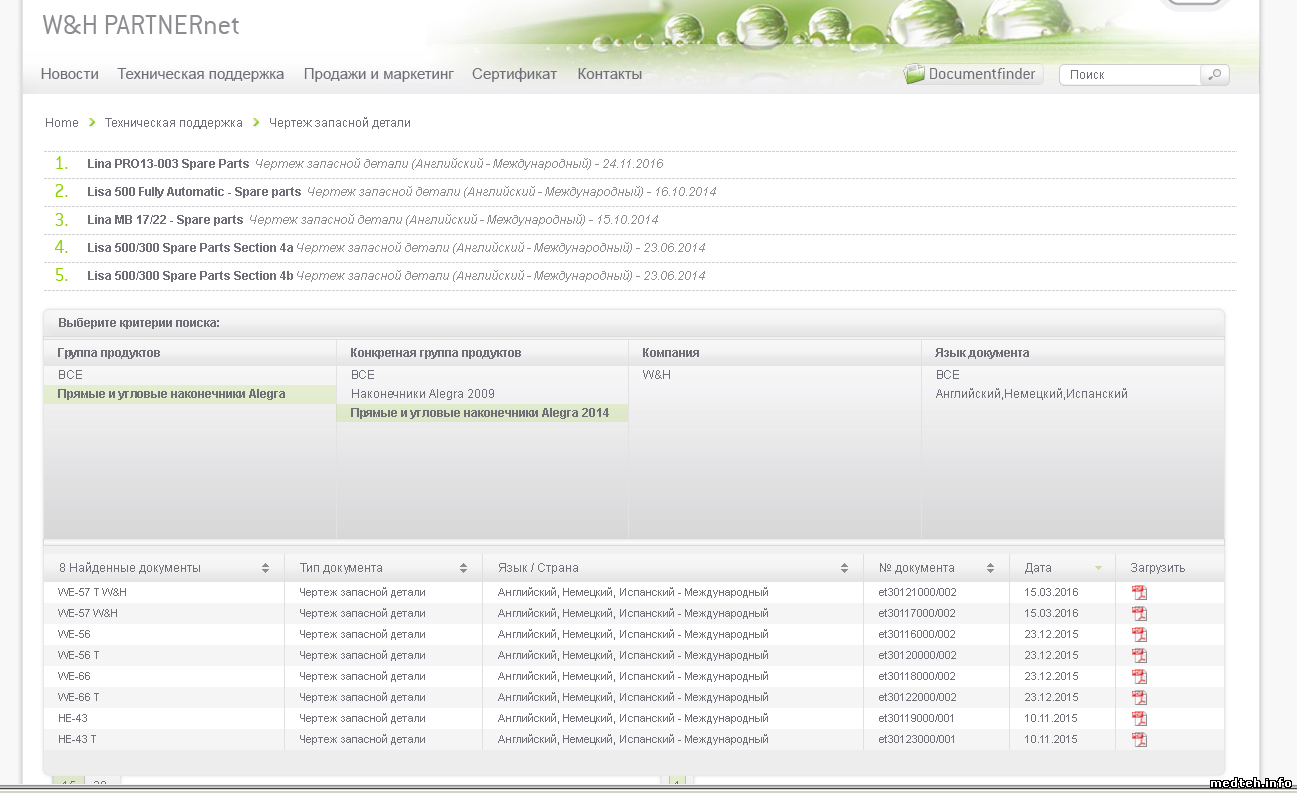Download the PDF for WE-57 W&H

pos(1138,613)
